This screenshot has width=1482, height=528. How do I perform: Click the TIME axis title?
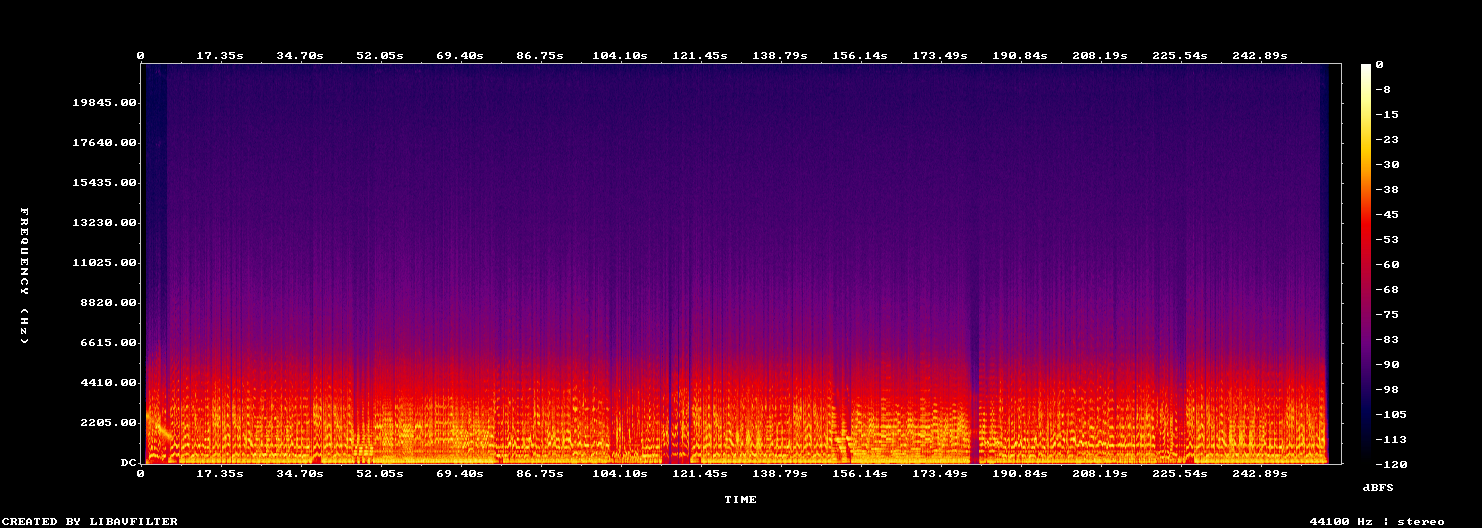click(x=741, y=499)
